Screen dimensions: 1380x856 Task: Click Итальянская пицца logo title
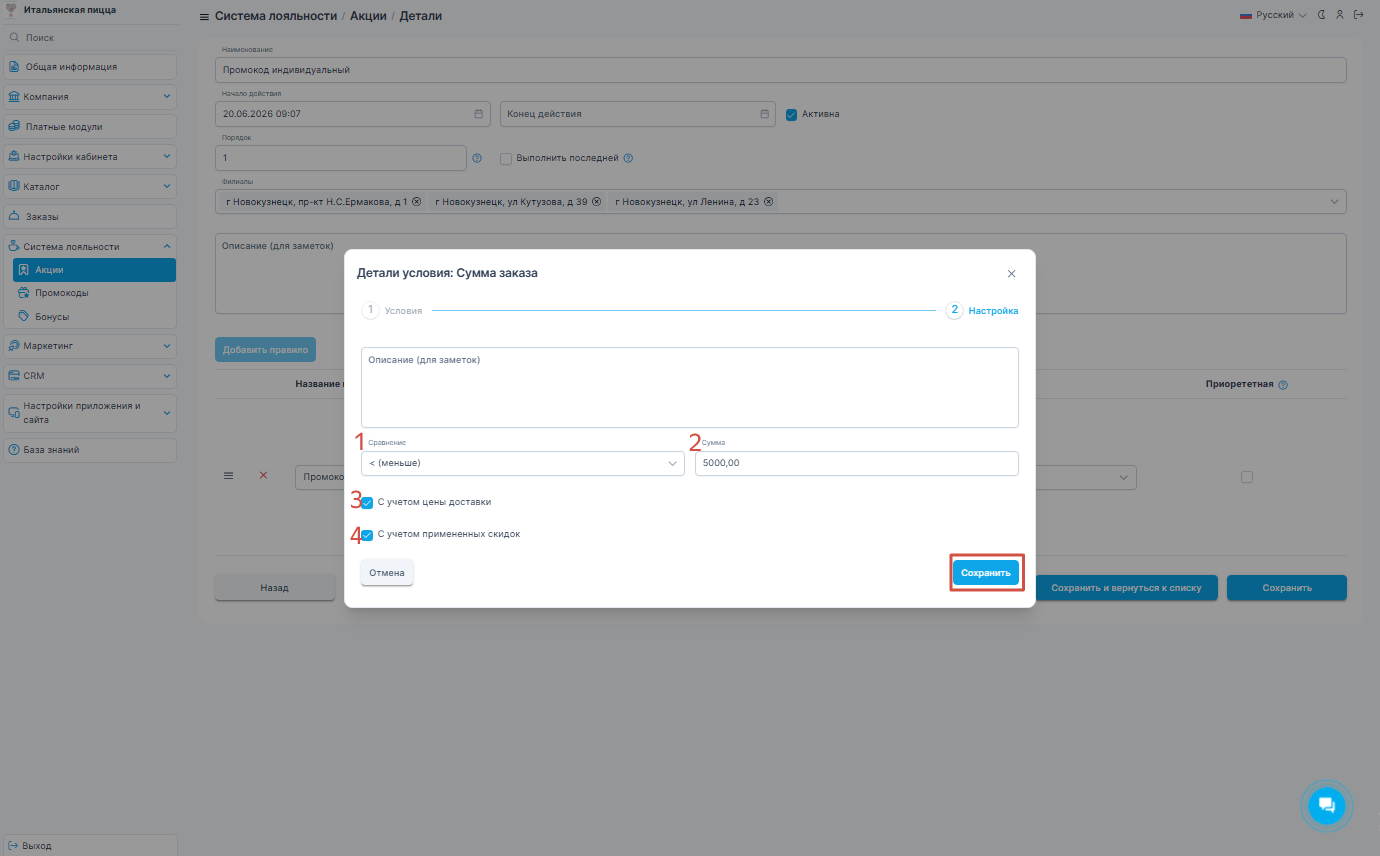69,10
